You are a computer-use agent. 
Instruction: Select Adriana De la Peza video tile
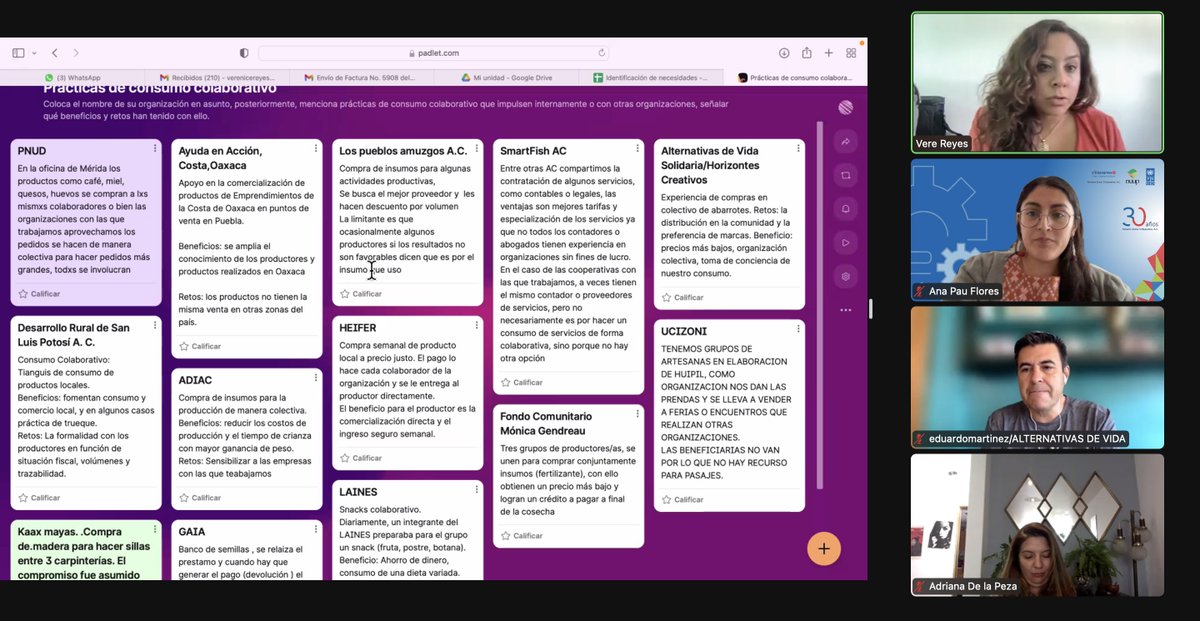1038,525
